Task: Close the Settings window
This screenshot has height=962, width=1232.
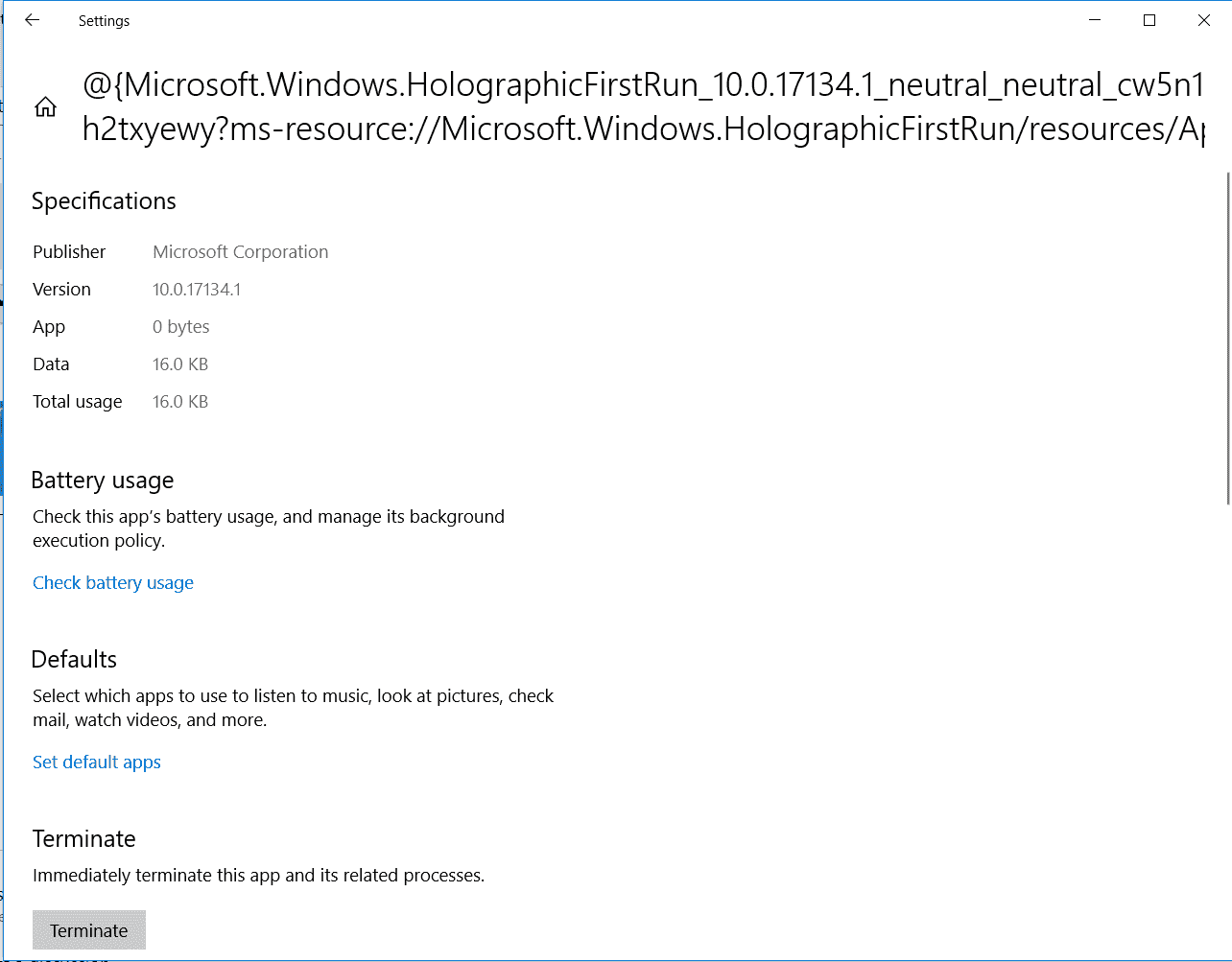Action: click(x=1204, y=20)
